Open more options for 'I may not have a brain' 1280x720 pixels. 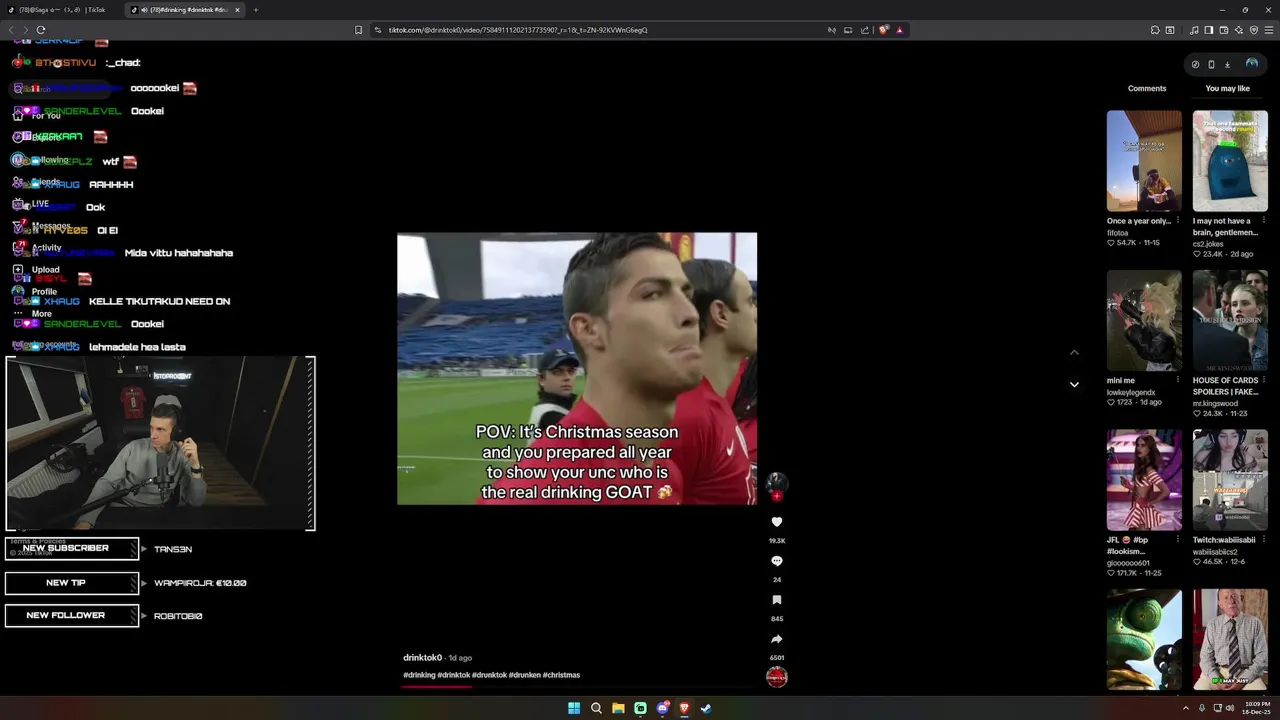tap(1264, 221)
